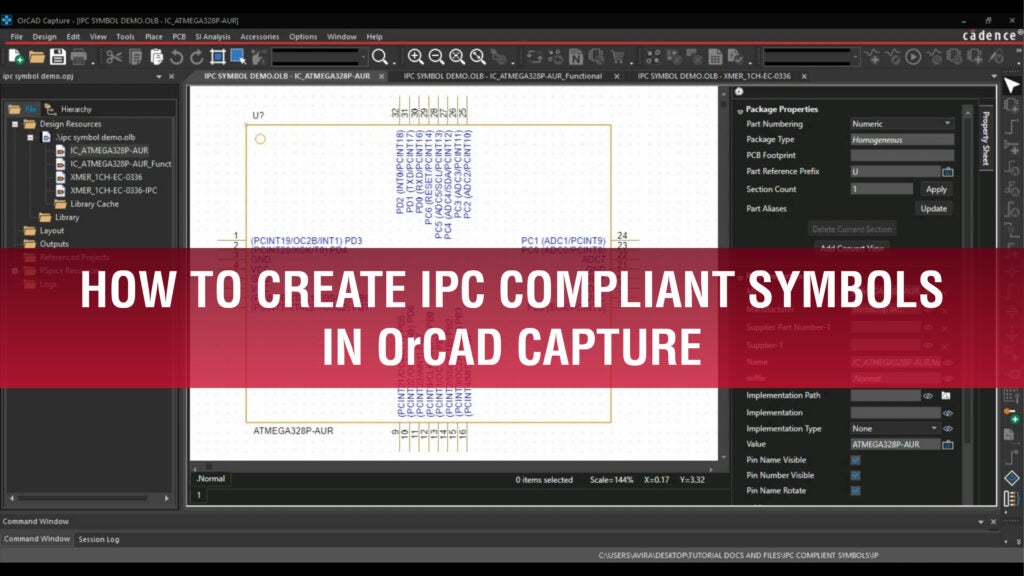Toggle Pin Name Visible checkbox

tap(855, 460)
